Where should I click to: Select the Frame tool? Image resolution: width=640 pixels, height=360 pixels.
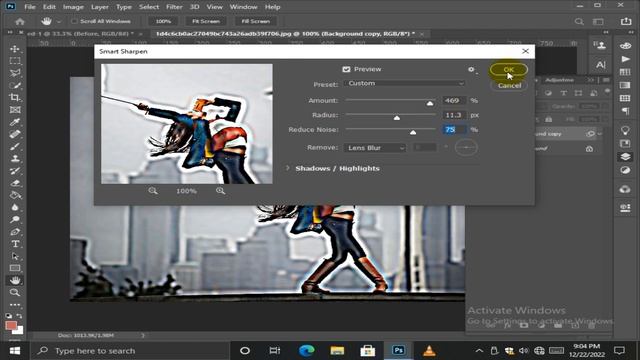15,110
